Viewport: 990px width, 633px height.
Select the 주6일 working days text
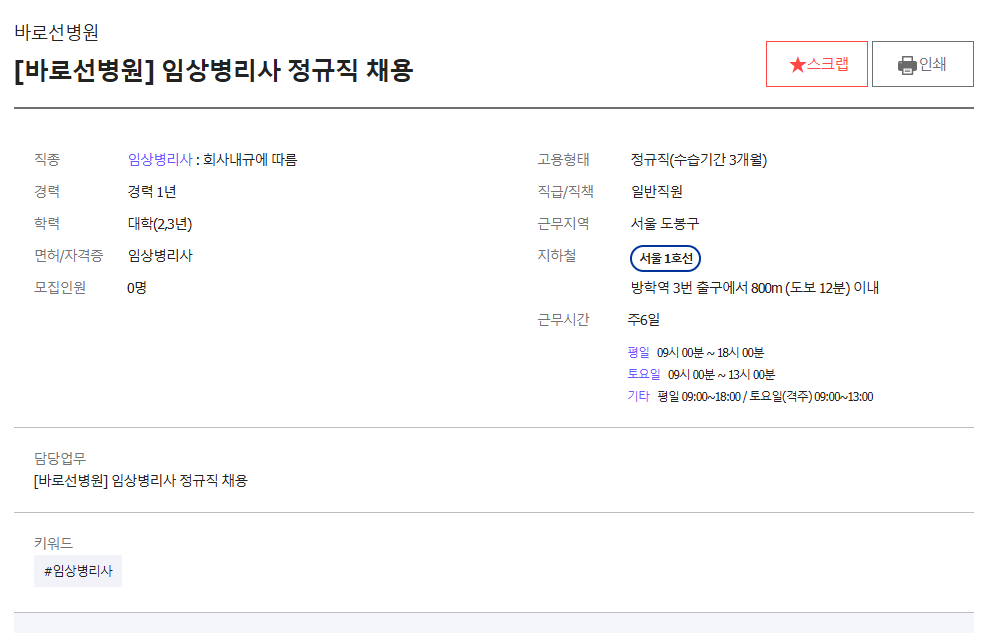tap(643, 320)
